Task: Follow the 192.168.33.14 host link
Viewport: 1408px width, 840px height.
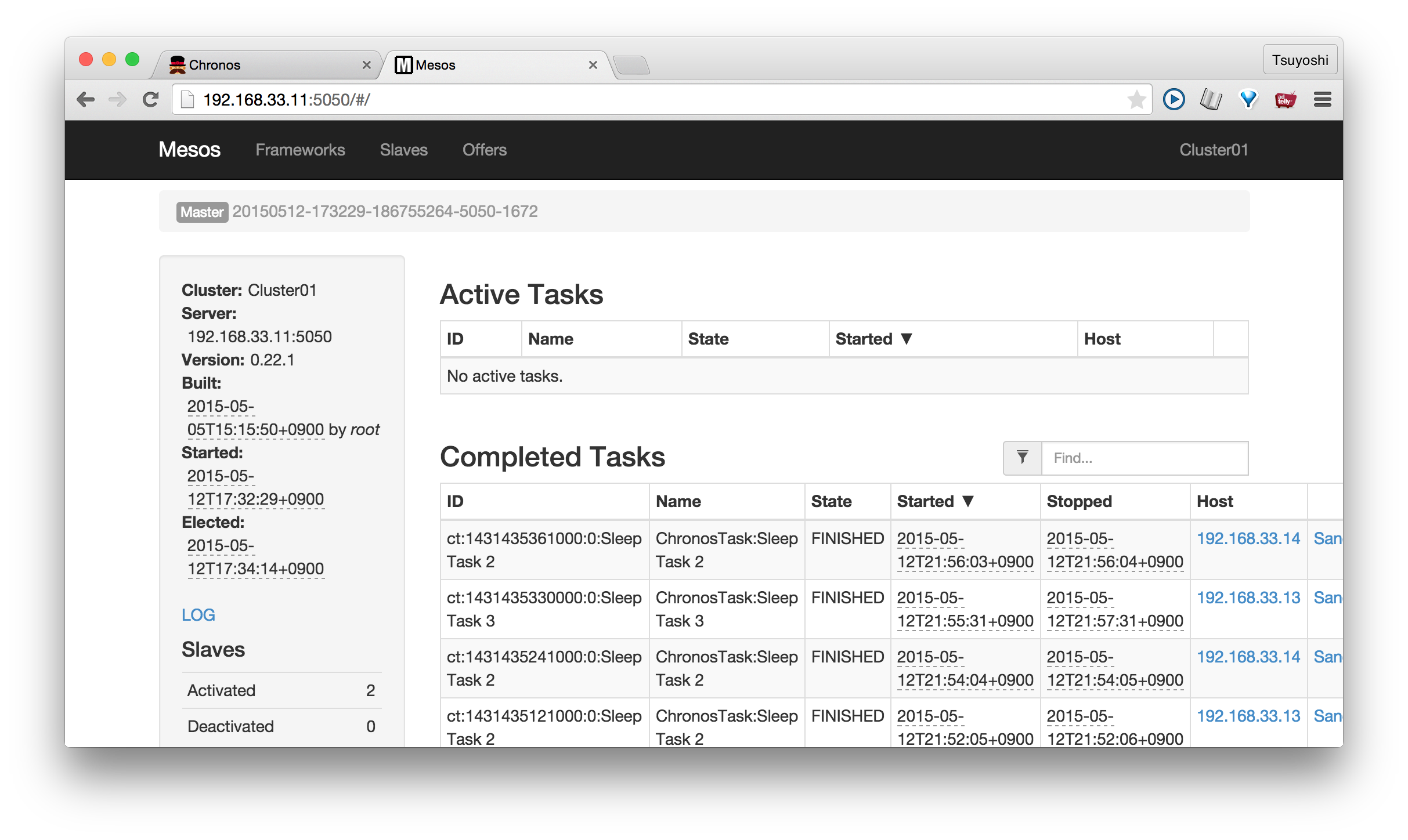Action: (x=1249, y=538)
